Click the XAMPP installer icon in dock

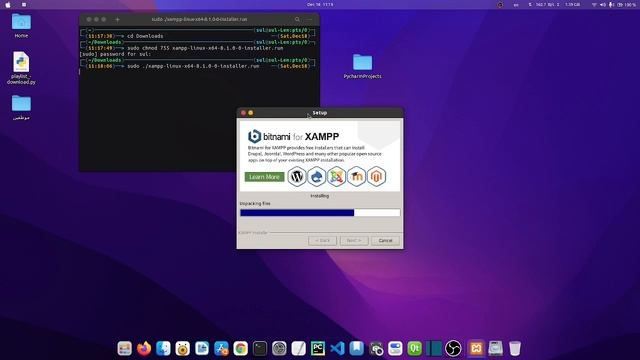[x=476, y=349]
